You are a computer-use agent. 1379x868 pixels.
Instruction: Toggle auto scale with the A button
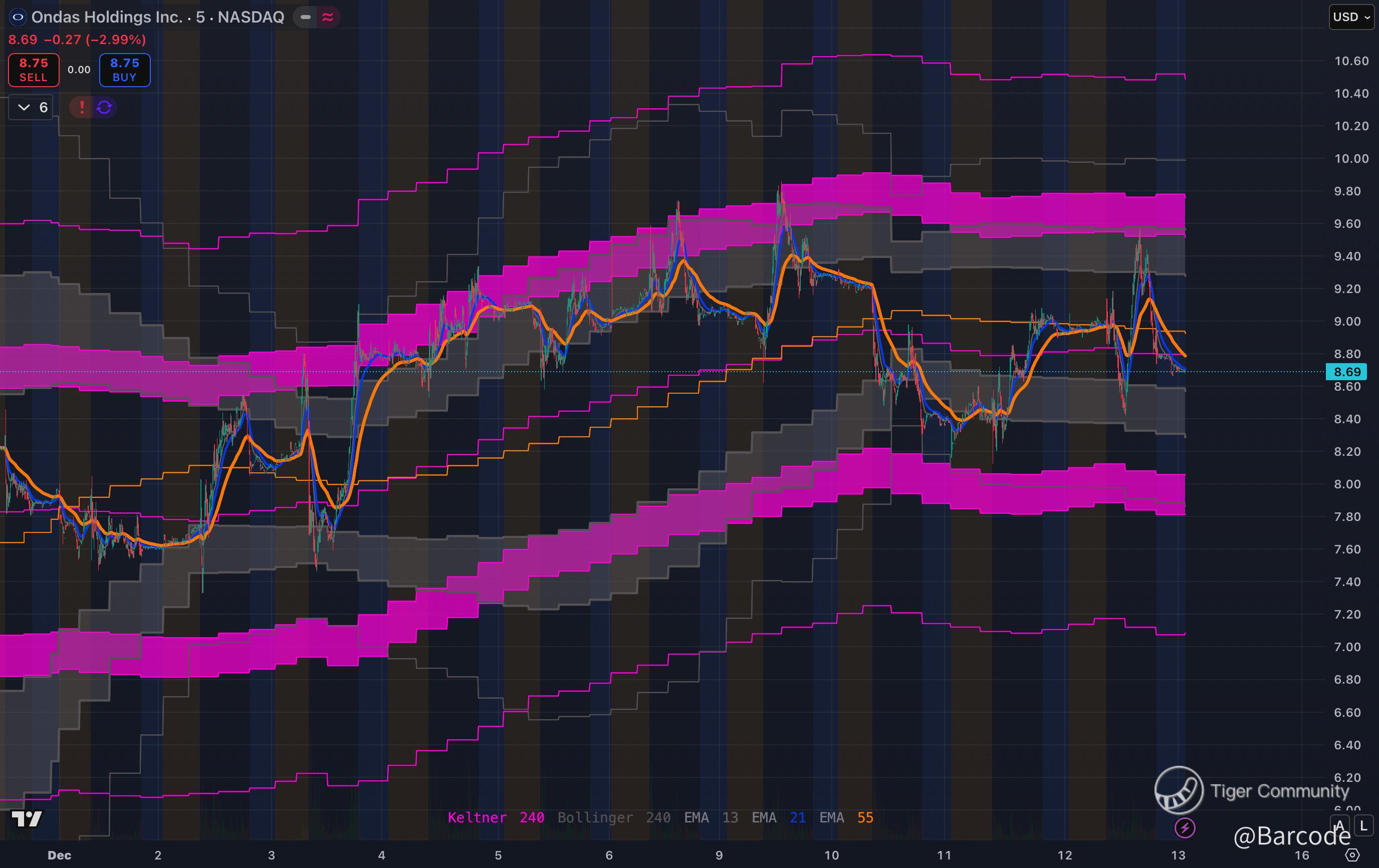pyautogui.click(x=1339, y=825)
